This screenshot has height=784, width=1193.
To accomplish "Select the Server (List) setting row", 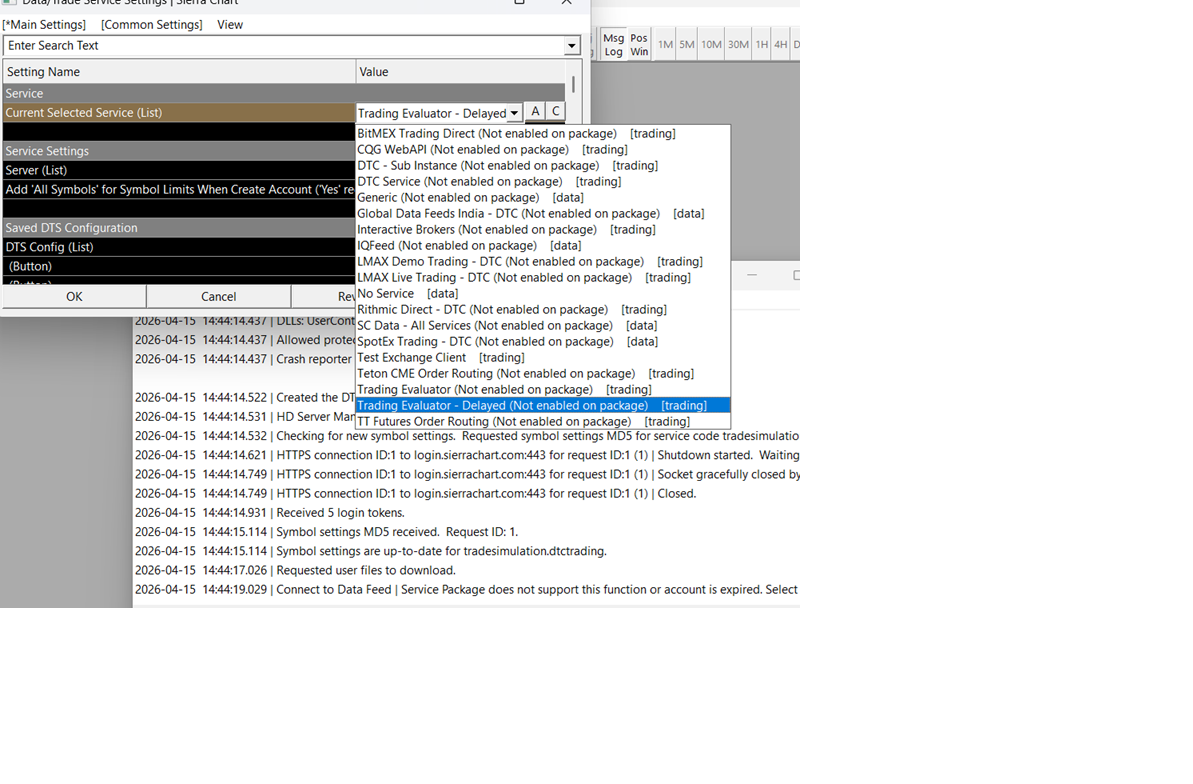I will coord(179,170).
